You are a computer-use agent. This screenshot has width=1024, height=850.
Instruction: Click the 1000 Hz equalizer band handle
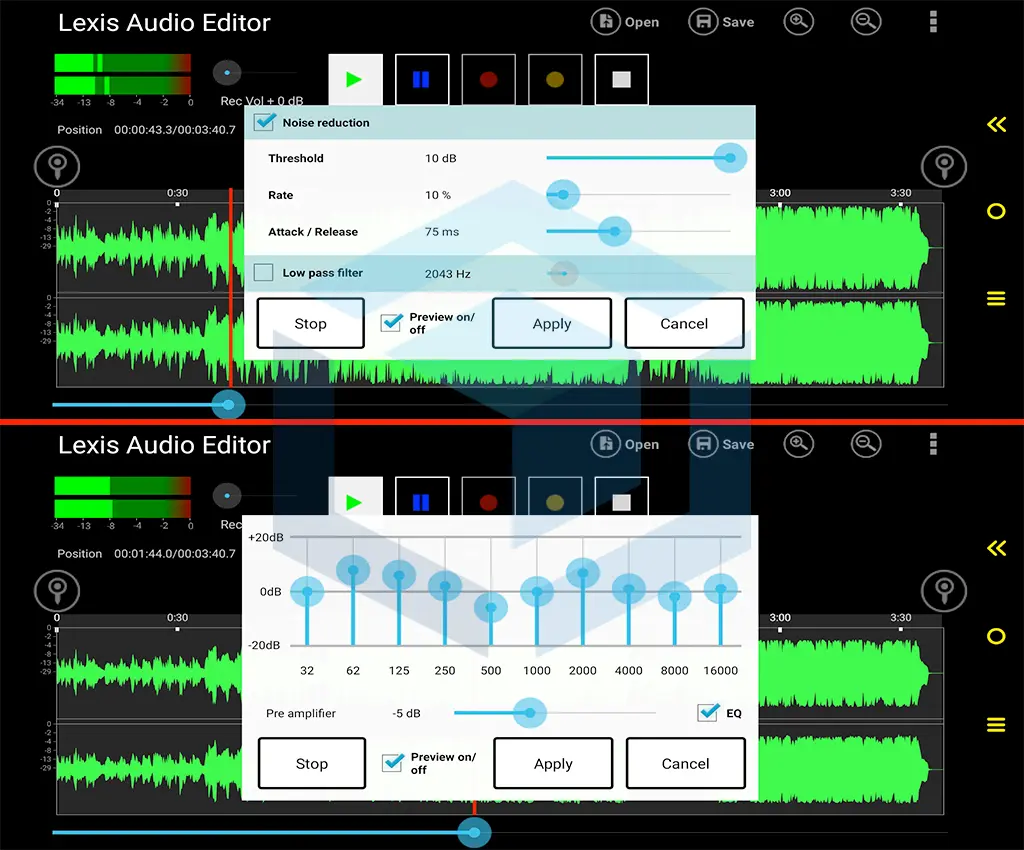click(537, 592)
